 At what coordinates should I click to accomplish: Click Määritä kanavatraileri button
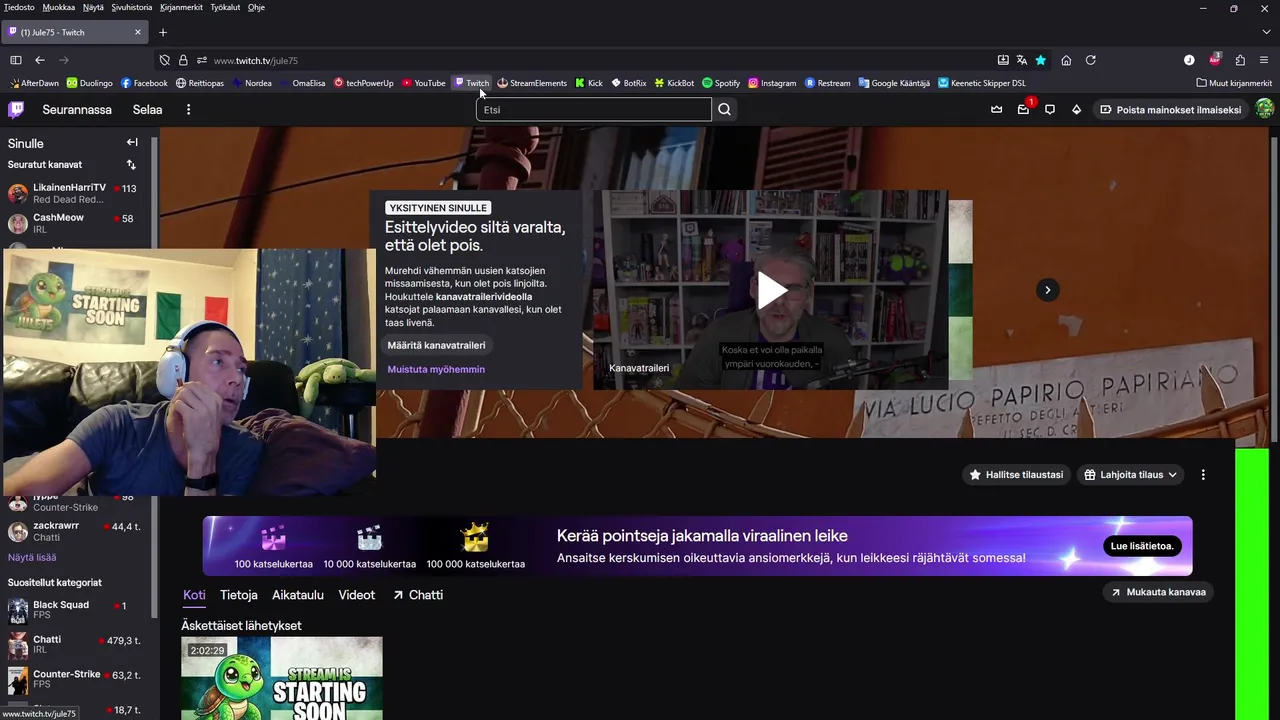pyautogui.click(x=437, y=345)
